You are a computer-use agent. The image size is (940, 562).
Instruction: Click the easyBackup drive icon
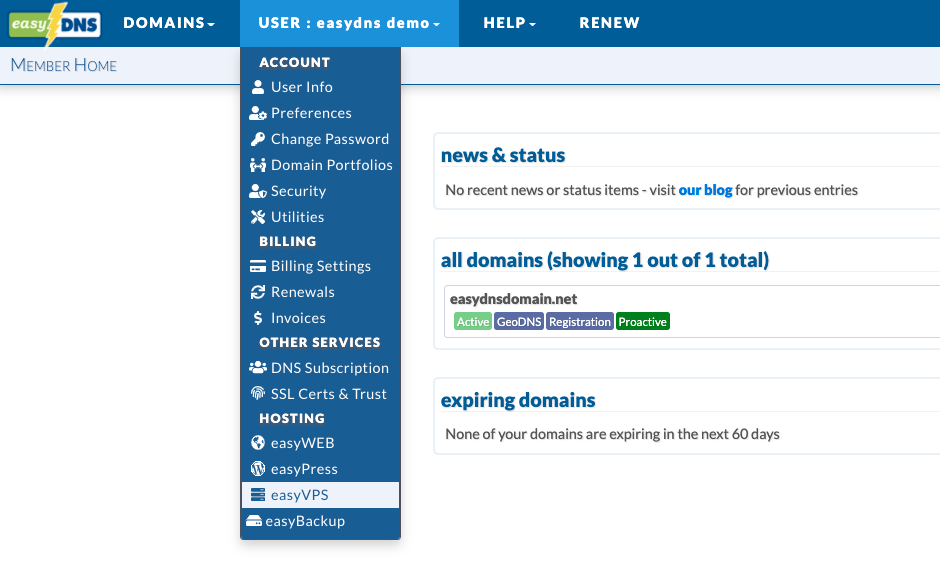pos(254,521)
